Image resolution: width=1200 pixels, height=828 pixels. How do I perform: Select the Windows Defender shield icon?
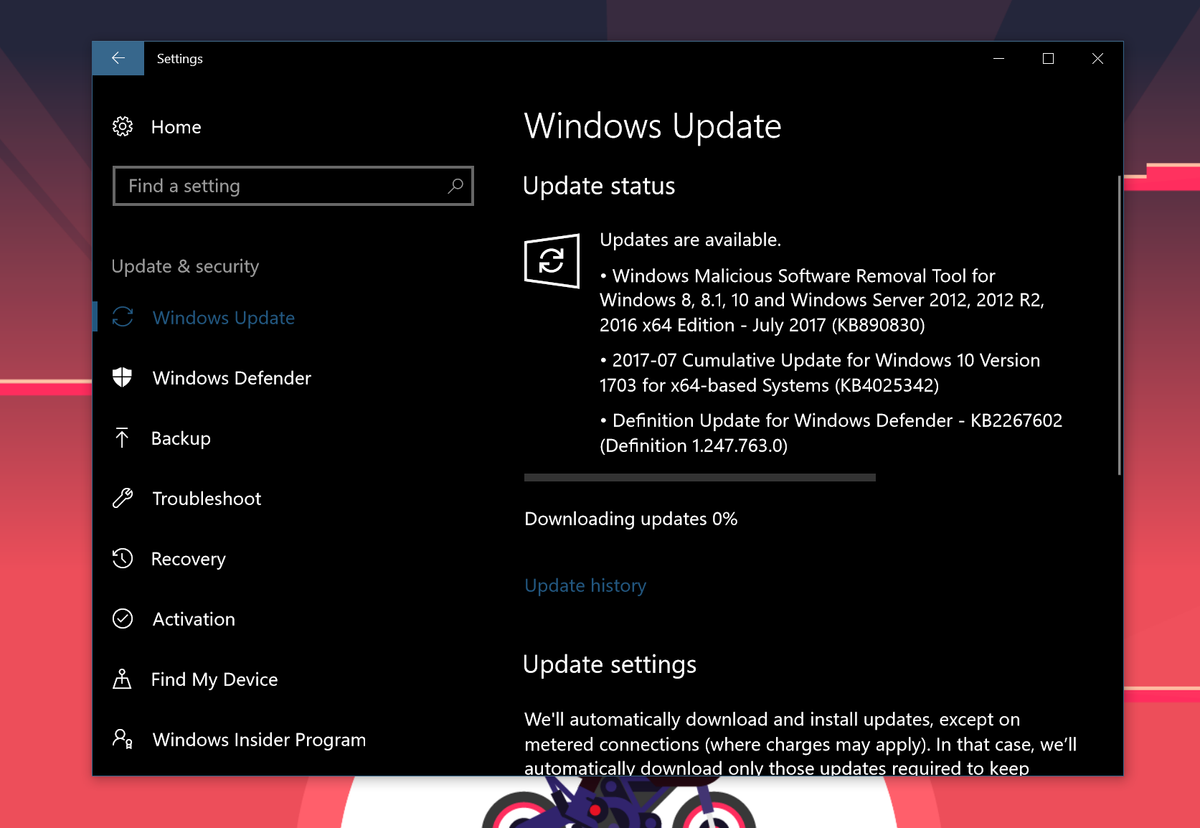click(121, 377)
